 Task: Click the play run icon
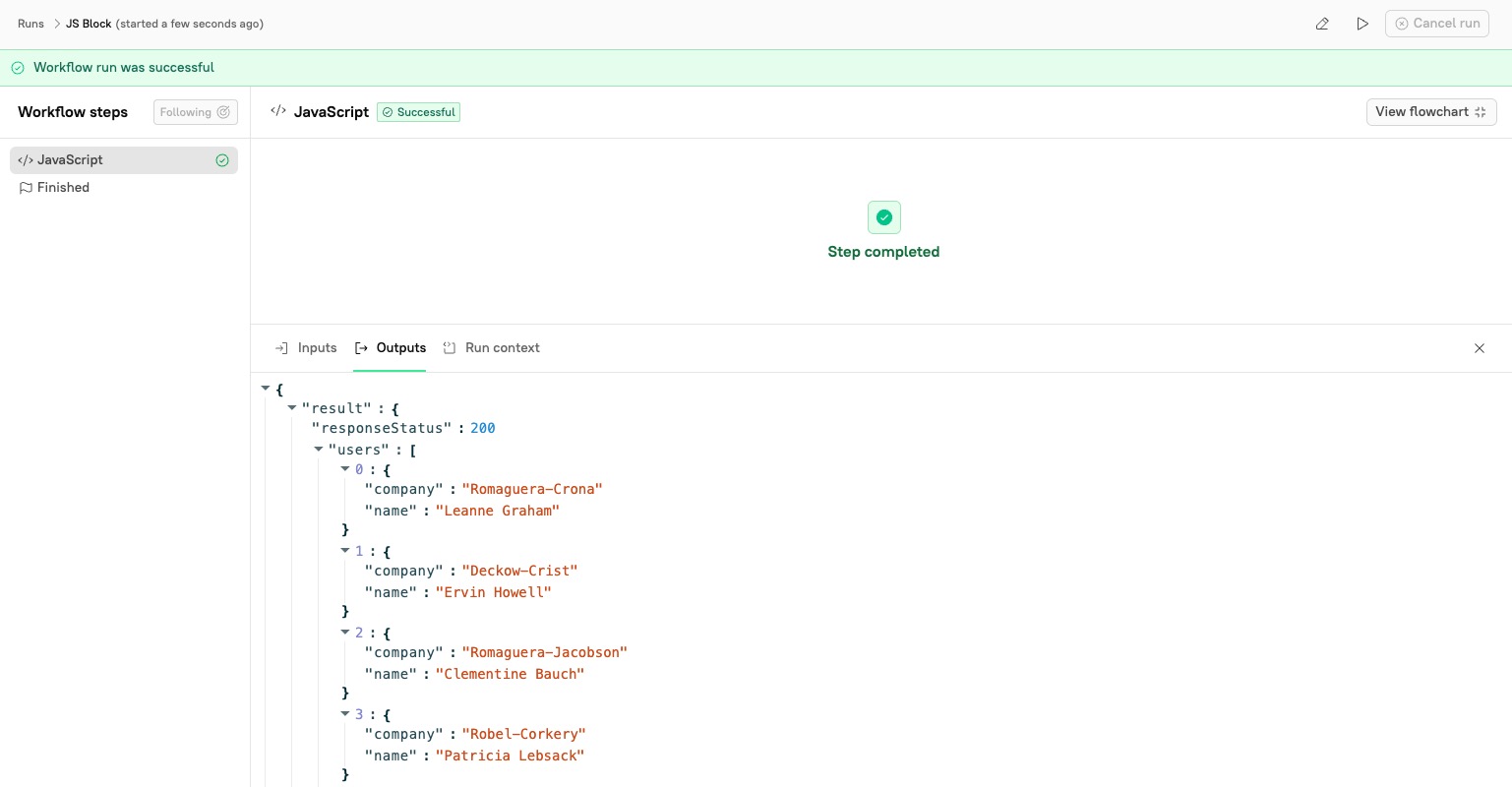[x=1362, y=24]
